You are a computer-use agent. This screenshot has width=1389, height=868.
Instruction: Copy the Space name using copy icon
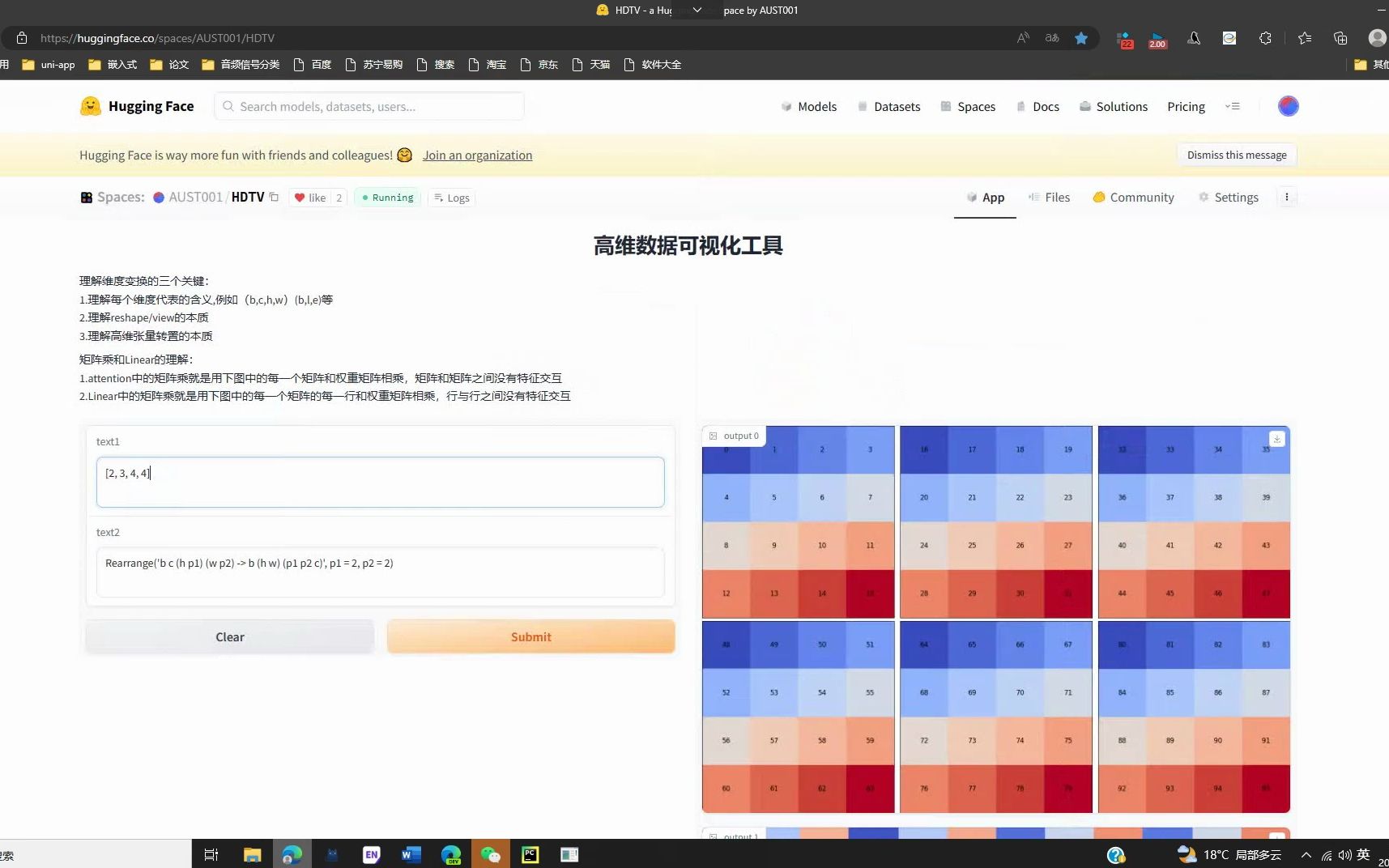274,197
